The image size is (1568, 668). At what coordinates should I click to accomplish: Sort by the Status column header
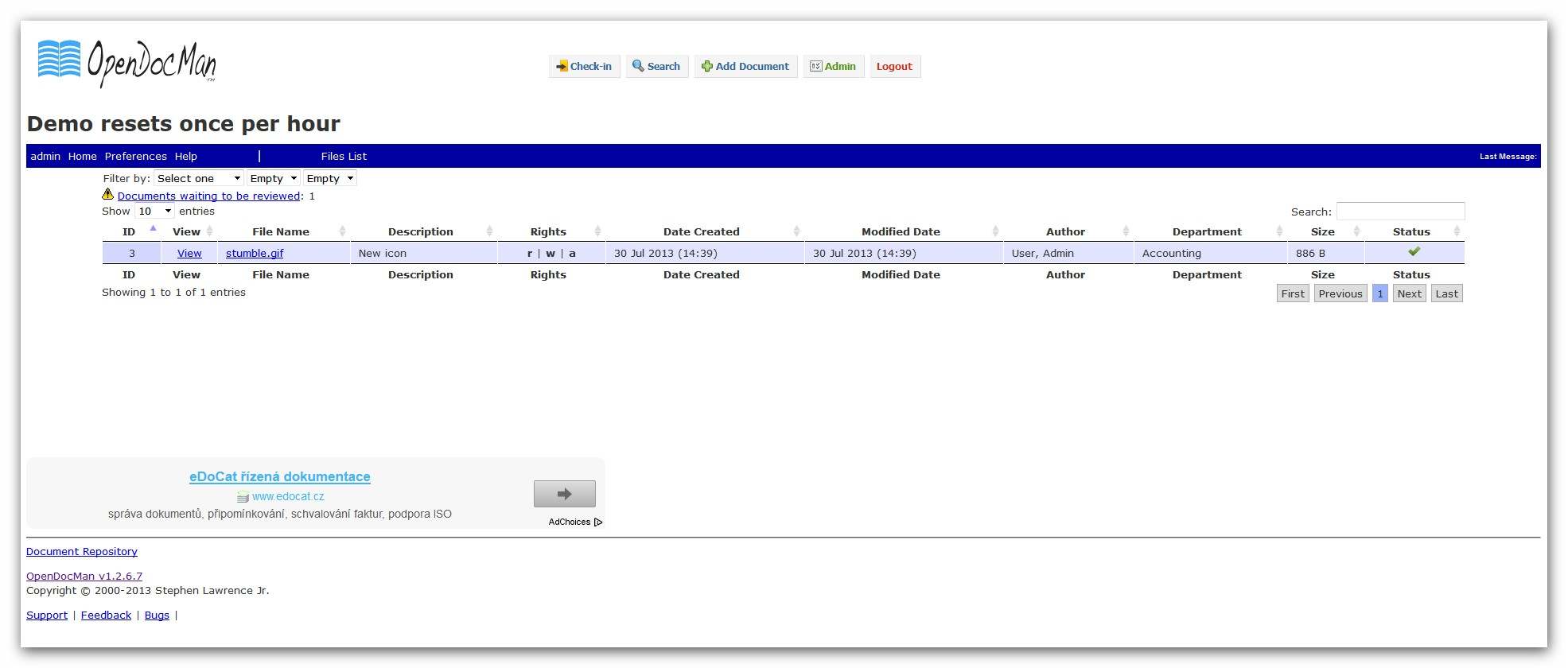(1414, 231)
